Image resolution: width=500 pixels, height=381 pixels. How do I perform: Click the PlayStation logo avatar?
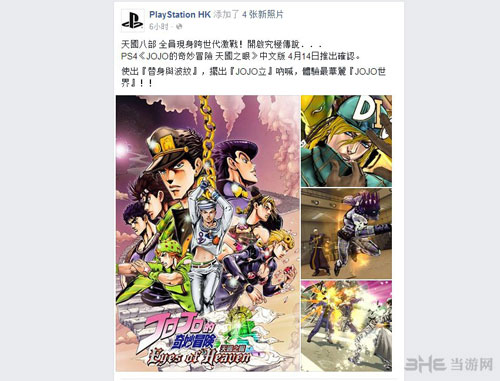coord(133,20)
